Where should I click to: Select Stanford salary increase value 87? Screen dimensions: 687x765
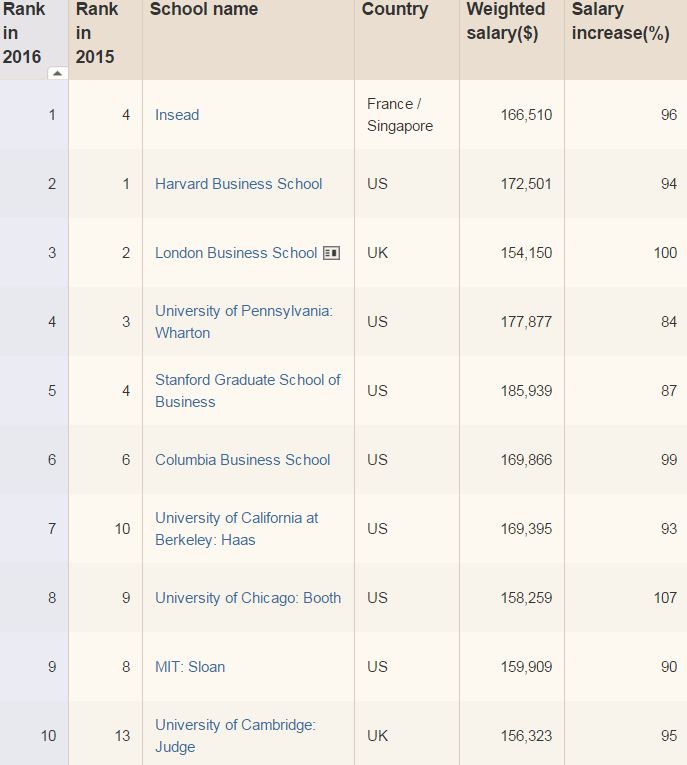click(x=669, y=391)
